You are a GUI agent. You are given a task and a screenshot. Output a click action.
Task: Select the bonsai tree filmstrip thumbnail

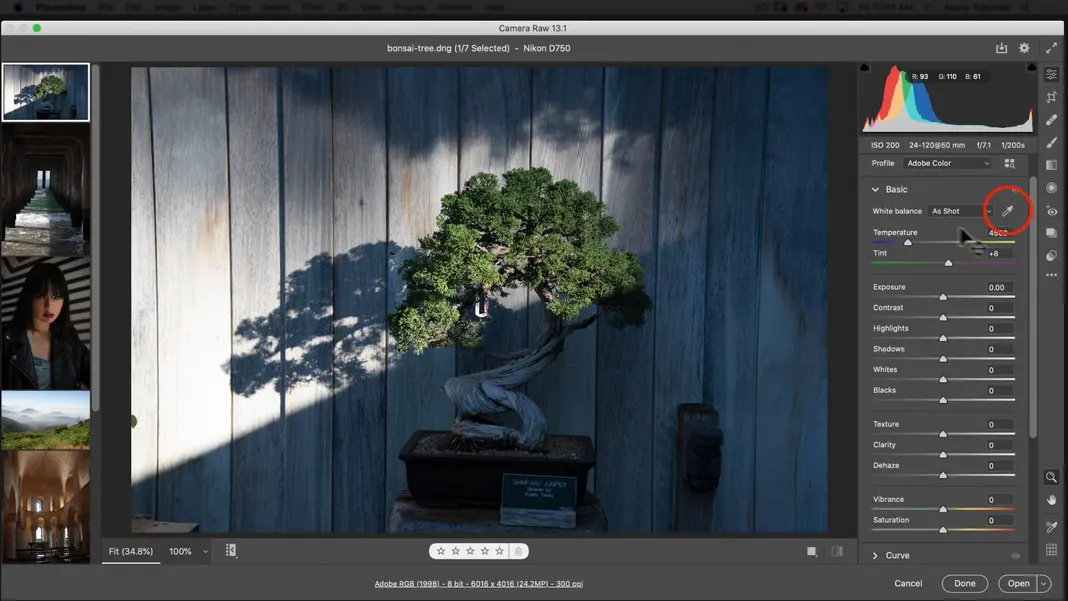pos(46,92)
